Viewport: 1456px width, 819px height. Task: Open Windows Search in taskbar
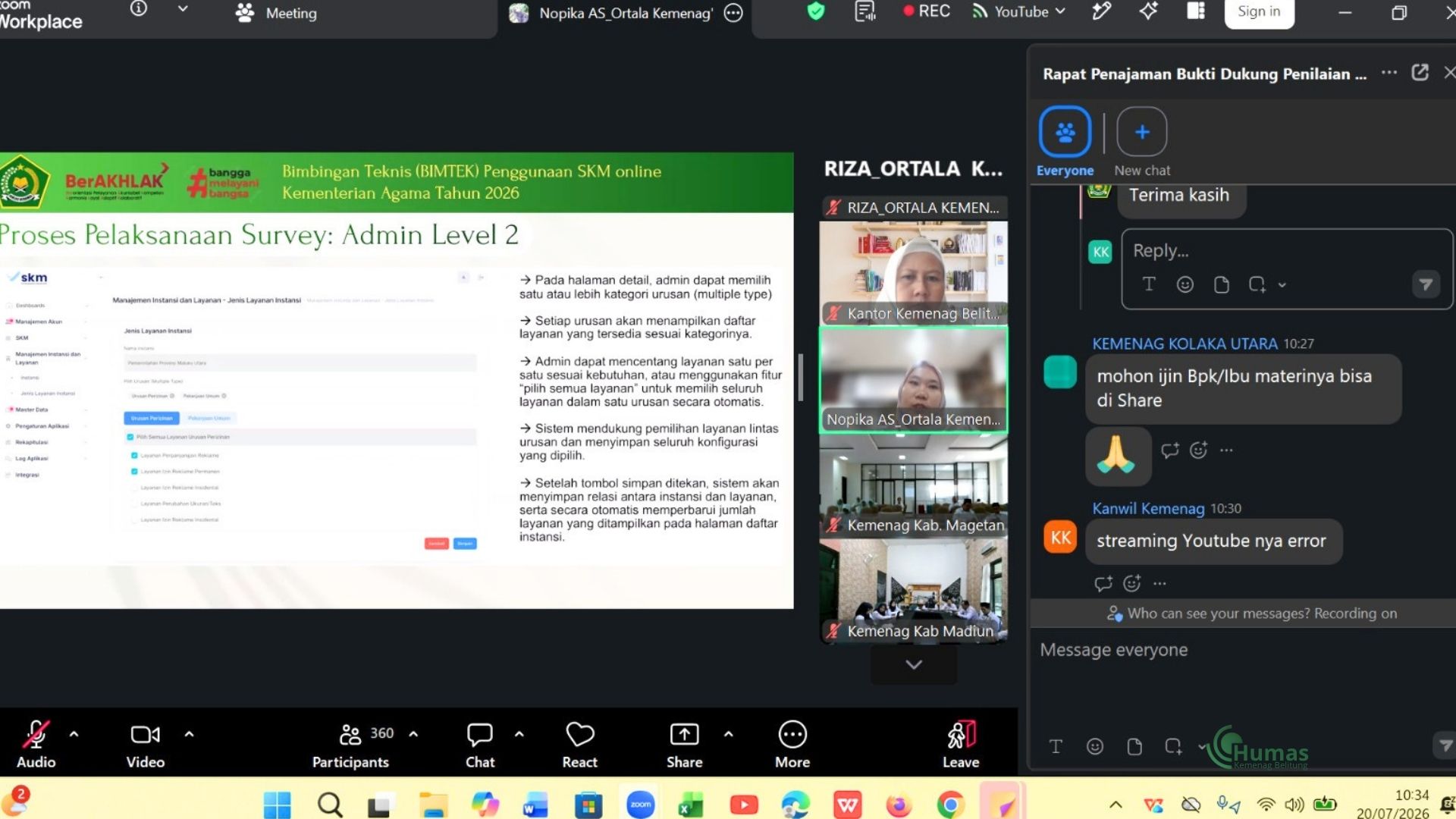point(330,805)
